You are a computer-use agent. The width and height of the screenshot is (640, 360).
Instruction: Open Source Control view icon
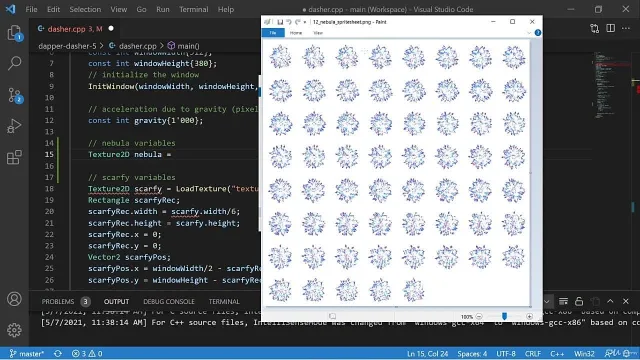click(14, 95)
